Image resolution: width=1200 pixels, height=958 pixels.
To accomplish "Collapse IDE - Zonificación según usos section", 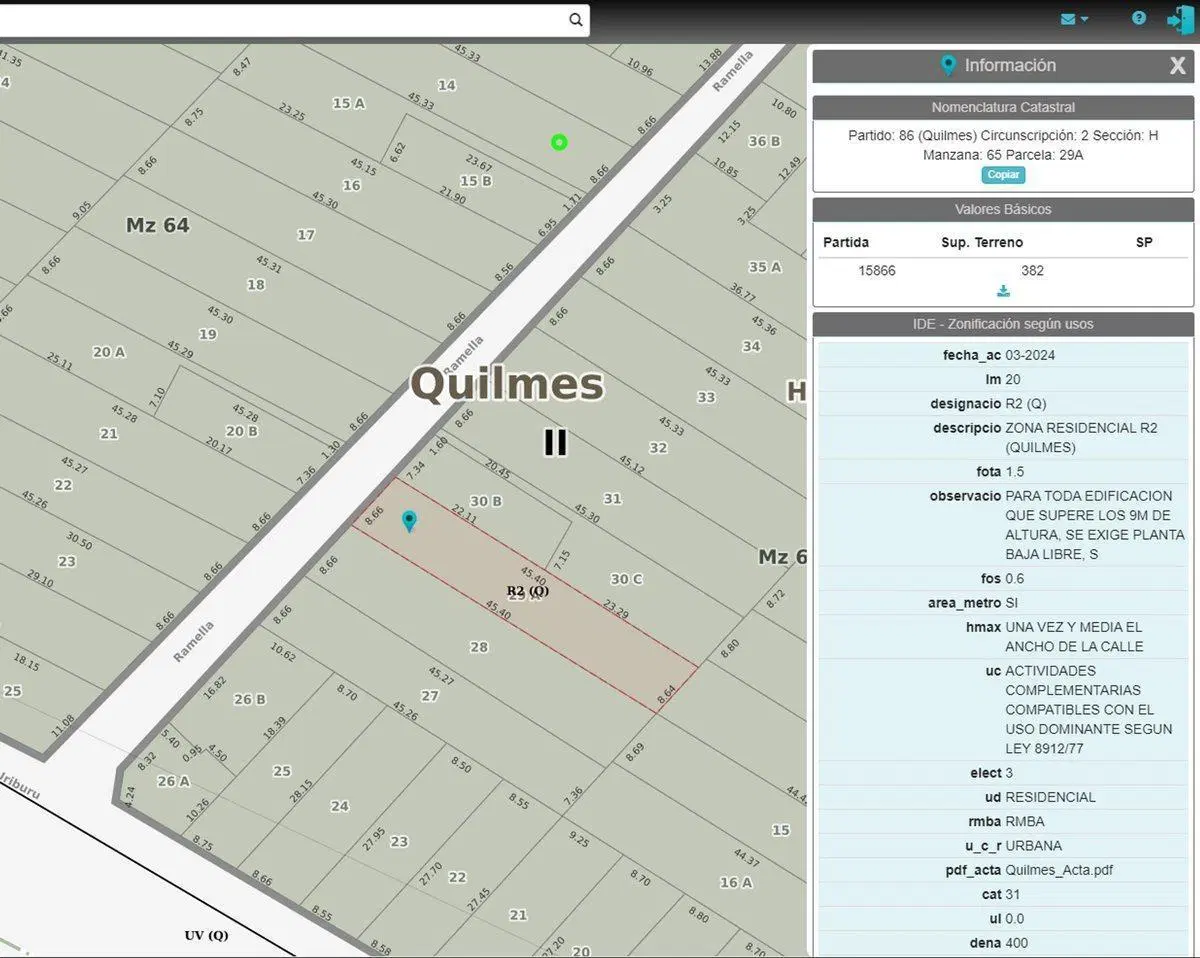I will (1003, 324).
